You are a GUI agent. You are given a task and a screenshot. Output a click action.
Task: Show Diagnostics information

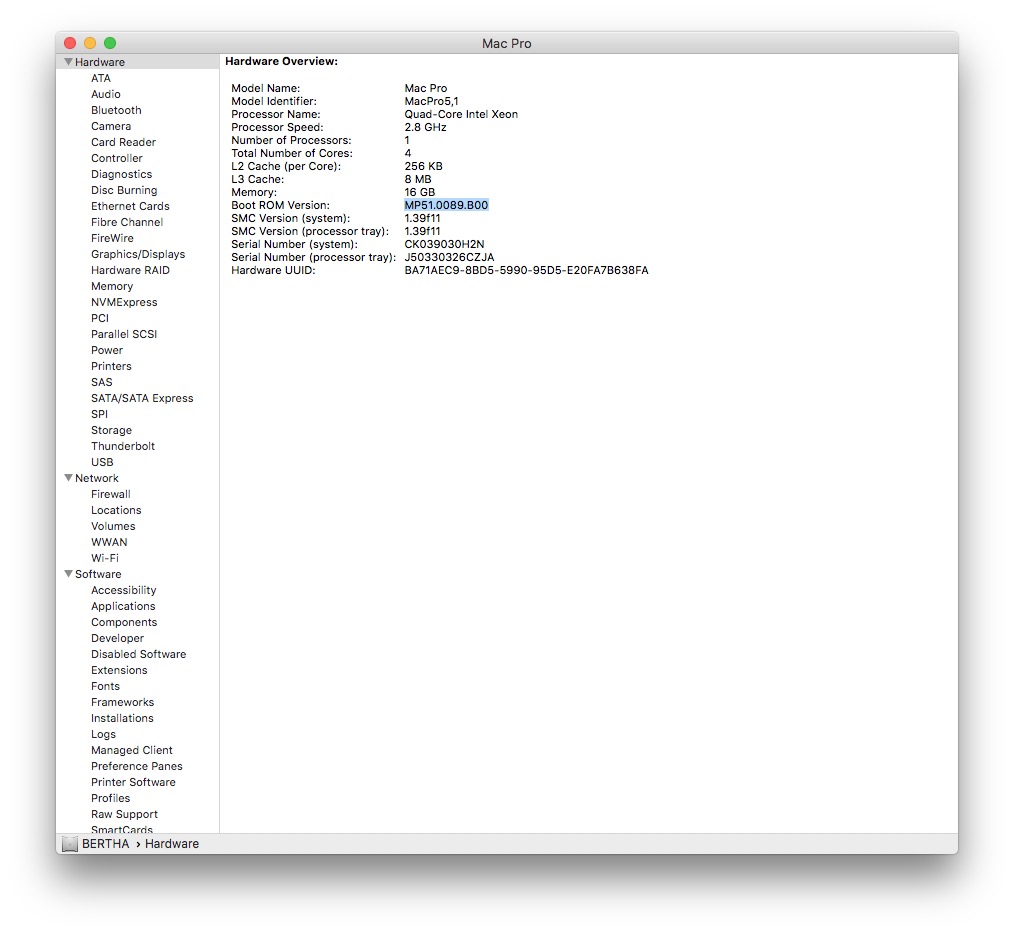121,175
